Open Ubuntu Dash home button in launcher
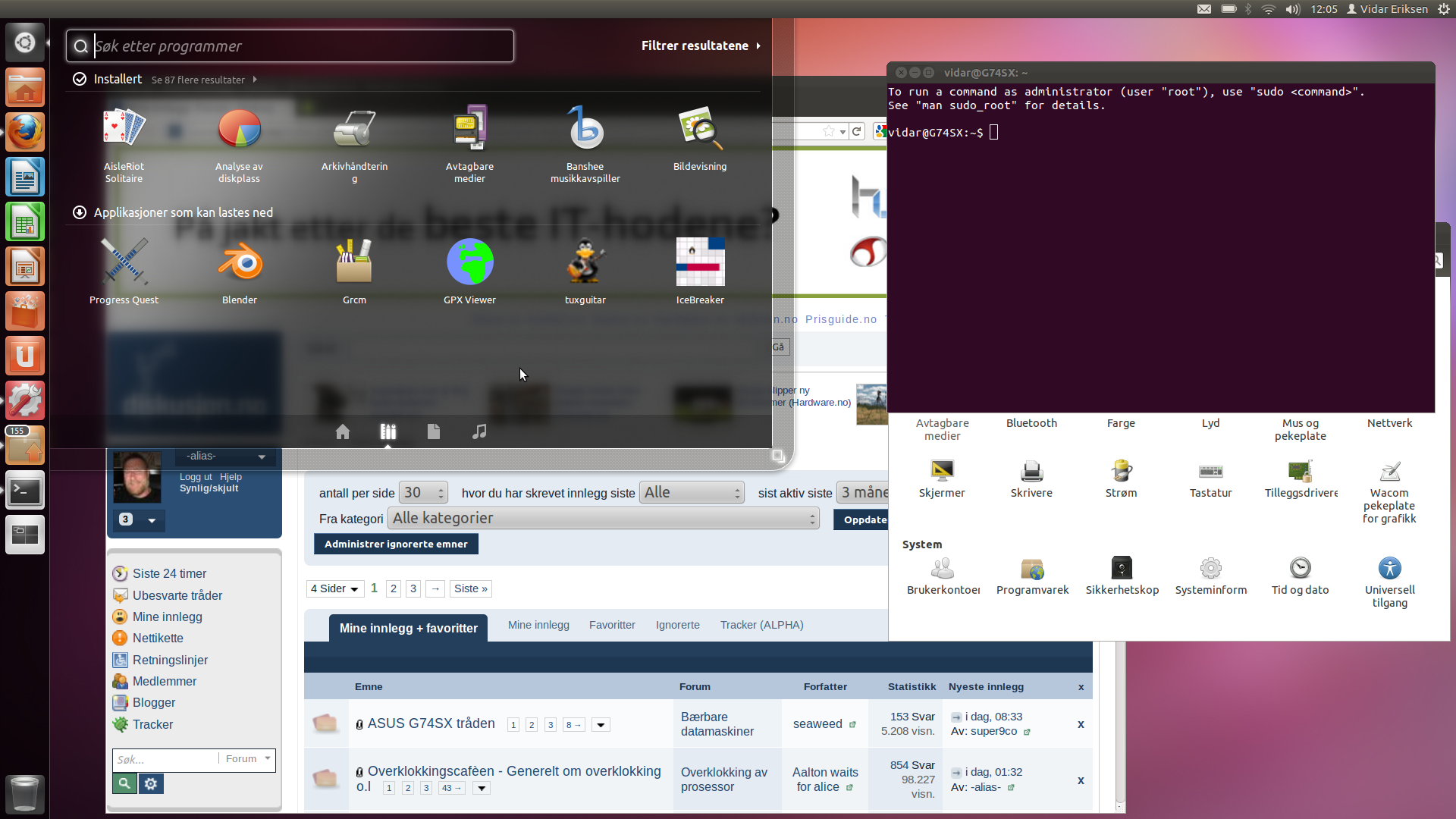The width and height of the screenshot is (1456, 819). [25, 42]
